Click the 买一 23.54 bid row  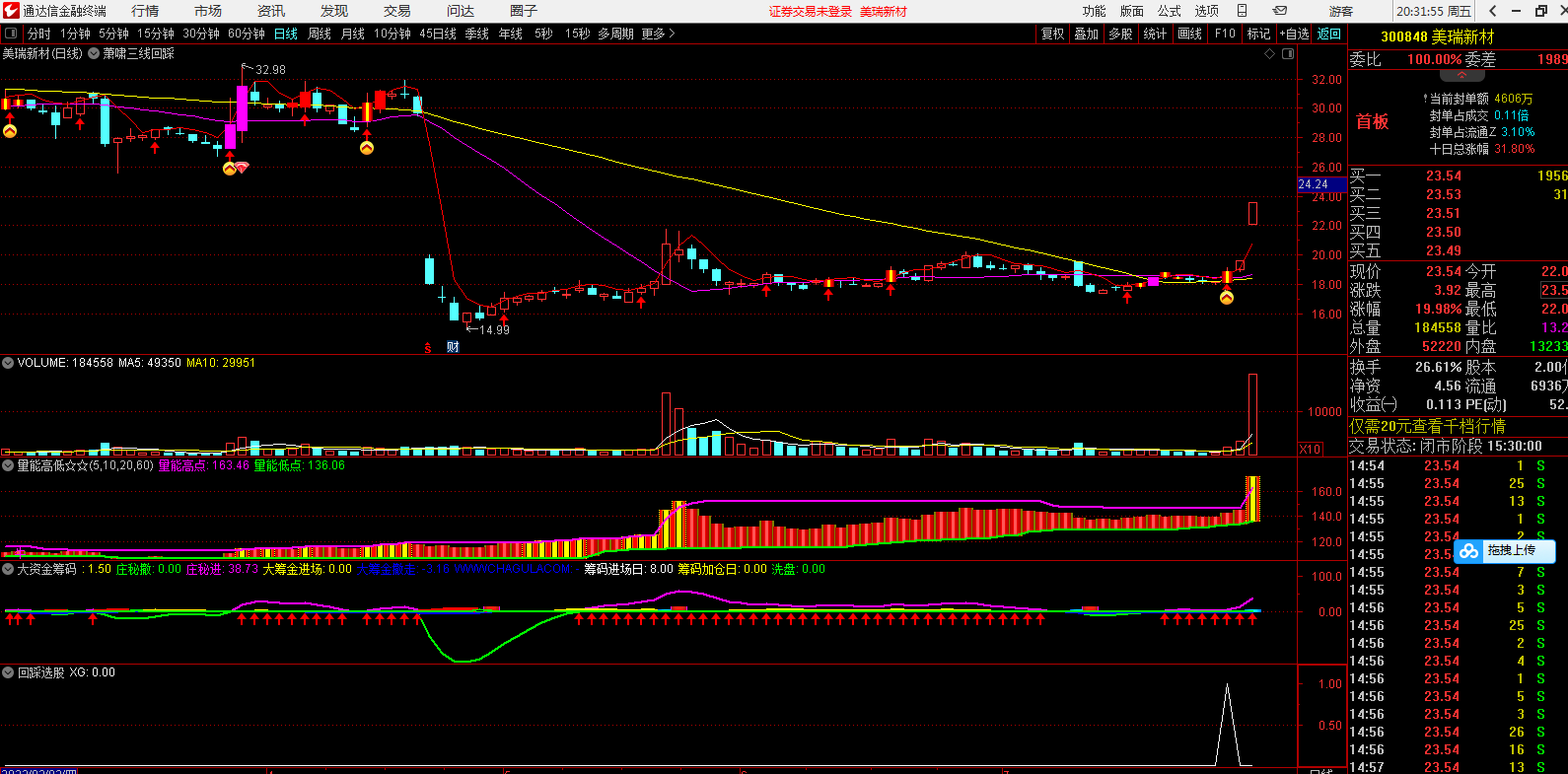coord(1458,176)
